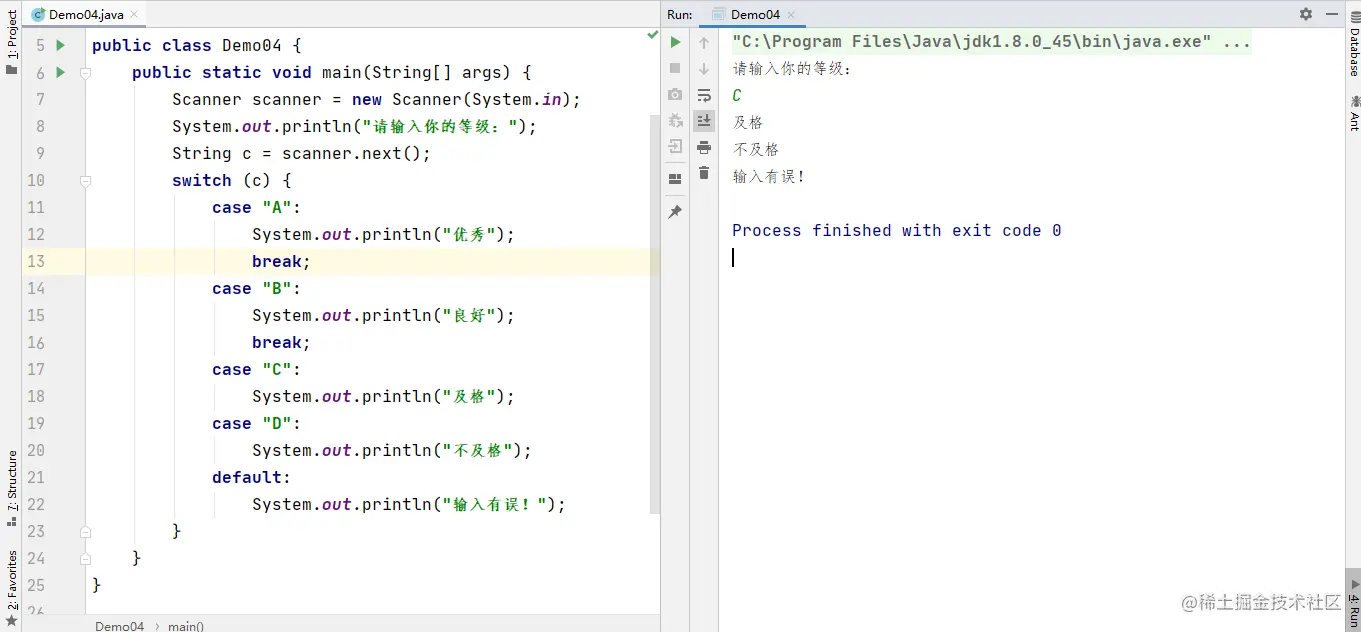Click 'String c = scanner.next();' code line
This screenshot has height=632, width=1361.
coord(301,153)
